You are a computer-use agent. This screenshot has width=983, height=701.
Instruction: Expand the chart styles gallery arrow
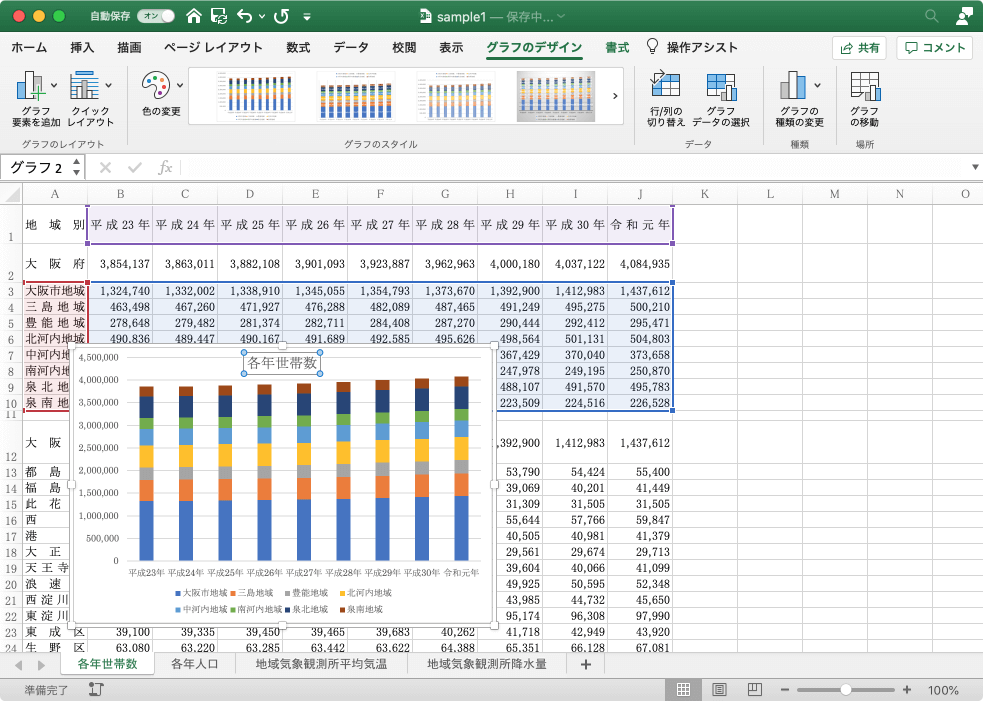pos(614,96)
